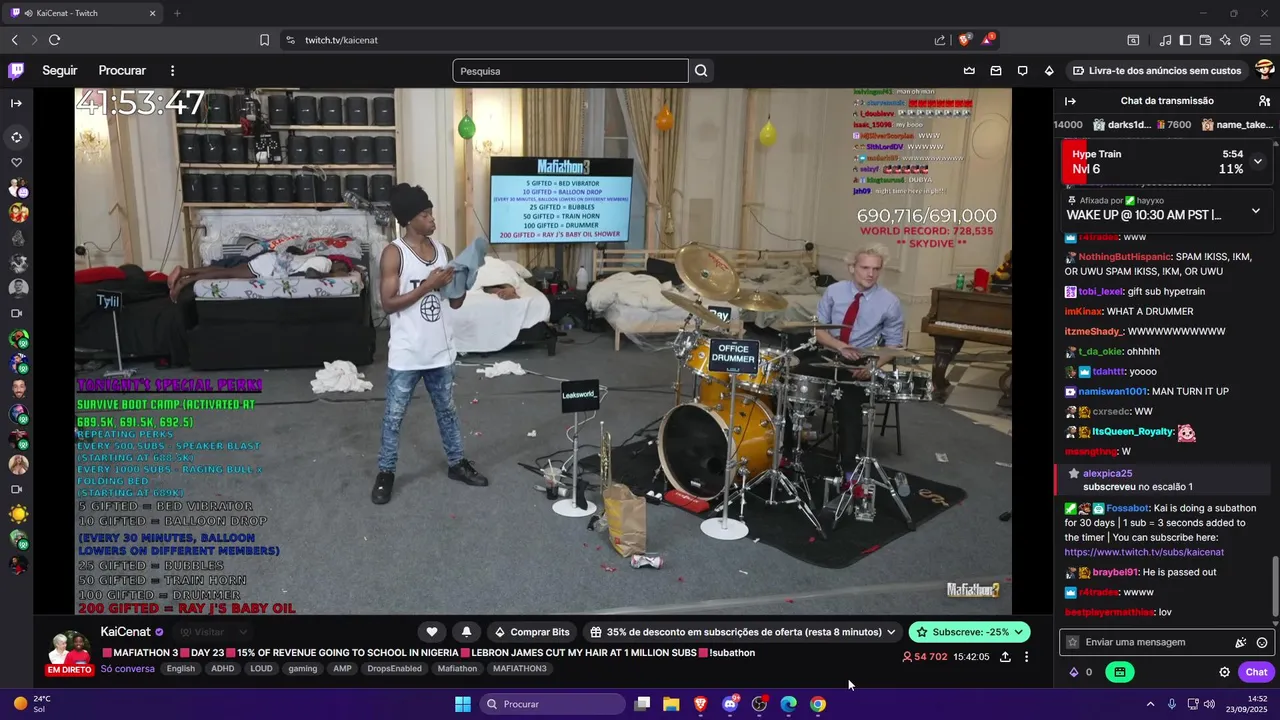The height and width of the screenshot is (720, 1280).
Task: Open chat community users list icon
Action: click(x=1264, y=101)
